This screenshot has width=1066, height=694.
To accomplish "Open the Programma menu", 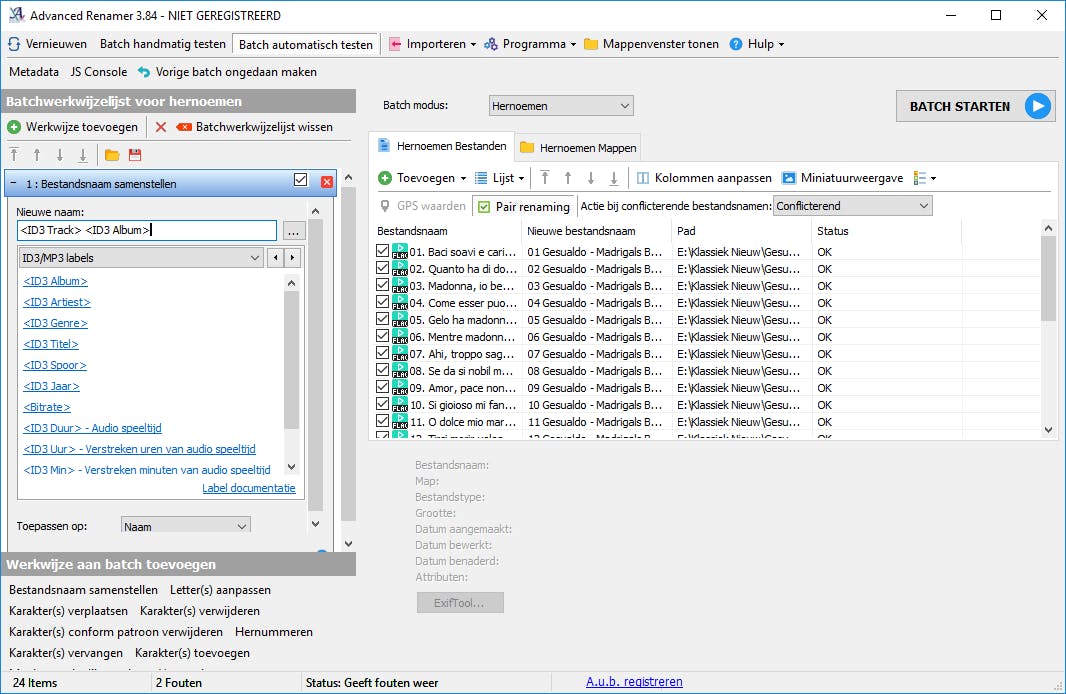I will click(530, 44).
